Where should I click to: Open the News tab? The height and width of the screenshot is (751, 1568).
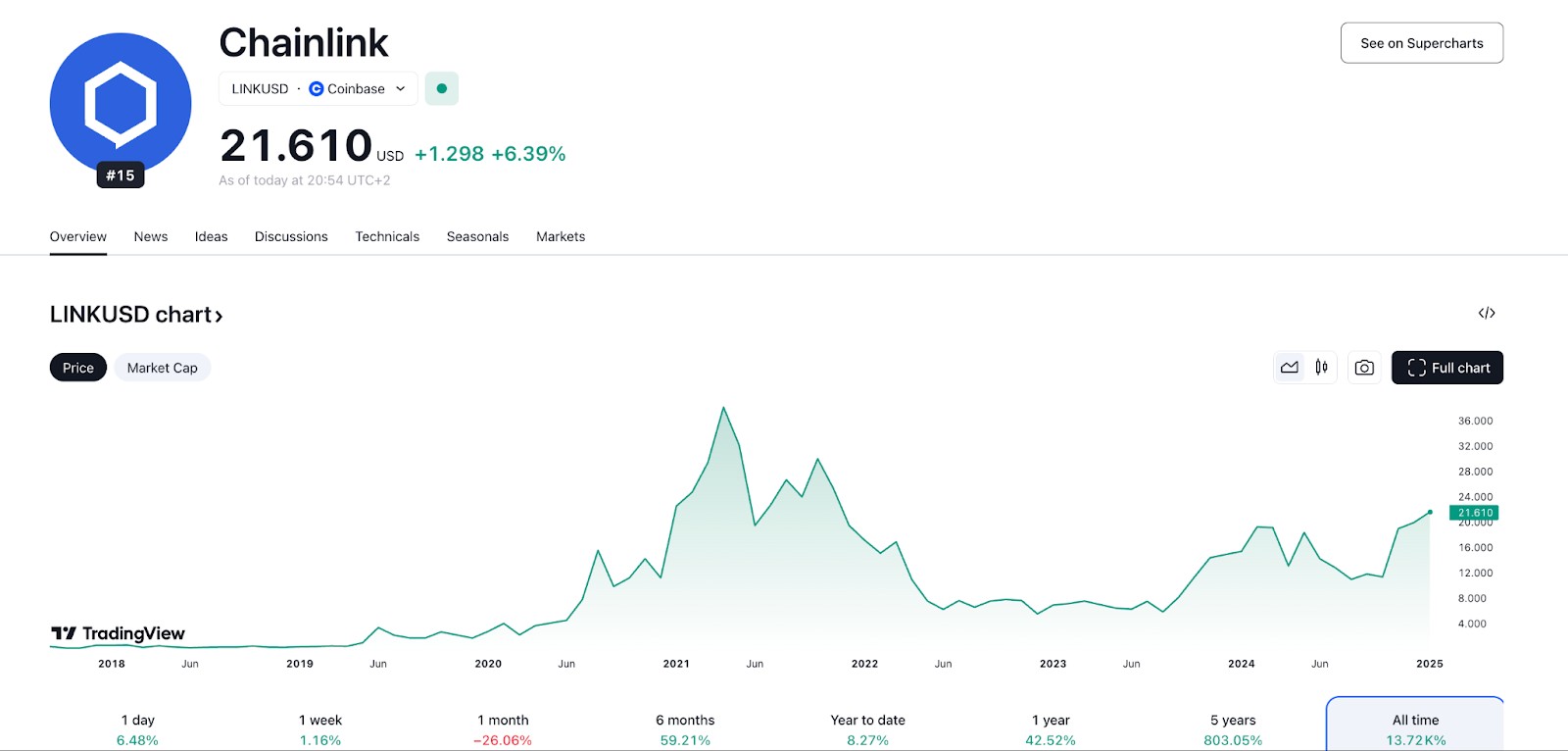pyautogui.click(x=151, y=236)
